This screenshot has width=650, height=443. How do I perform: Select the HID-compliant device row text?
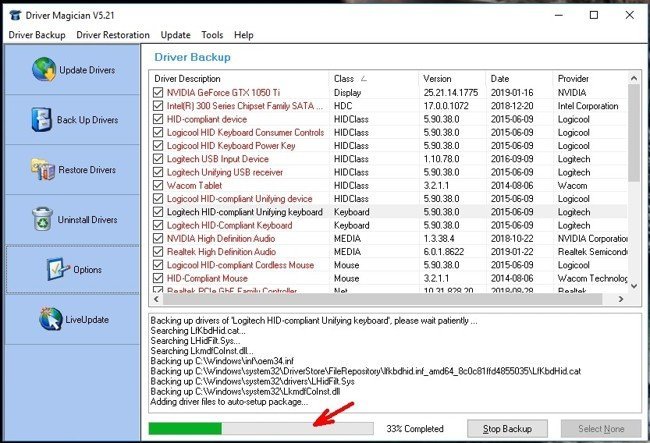(207, 119)
